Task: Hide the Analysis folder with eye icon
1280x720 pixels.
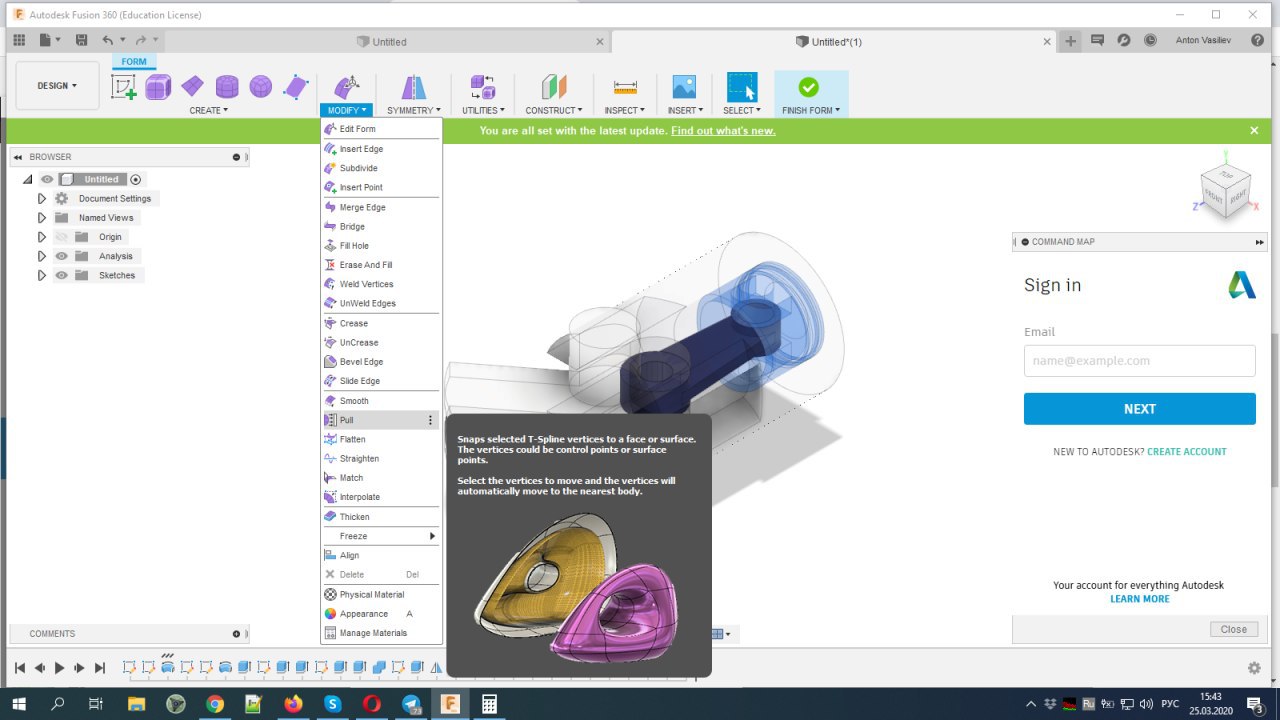Action: [61, 256]
